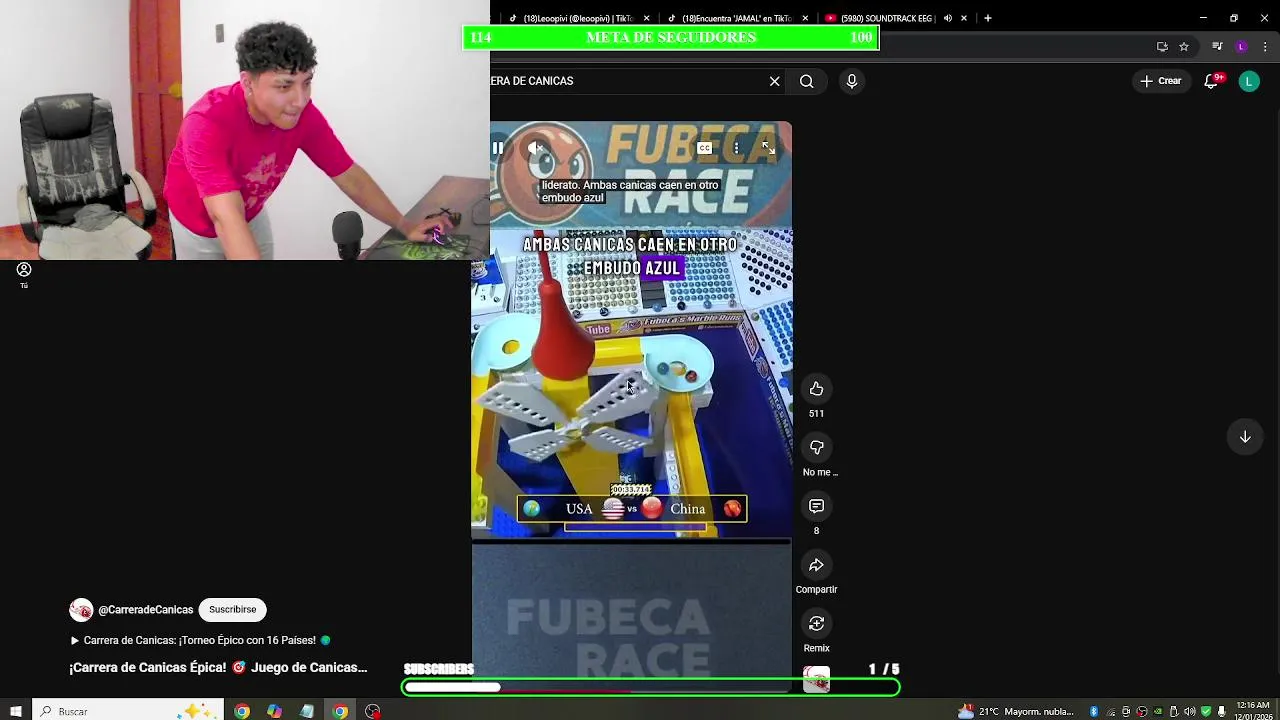The height and width of the screenshot is (720, 1280).
Task: Click the sound thumbnail below the Remix button
Action: point(817,680)
